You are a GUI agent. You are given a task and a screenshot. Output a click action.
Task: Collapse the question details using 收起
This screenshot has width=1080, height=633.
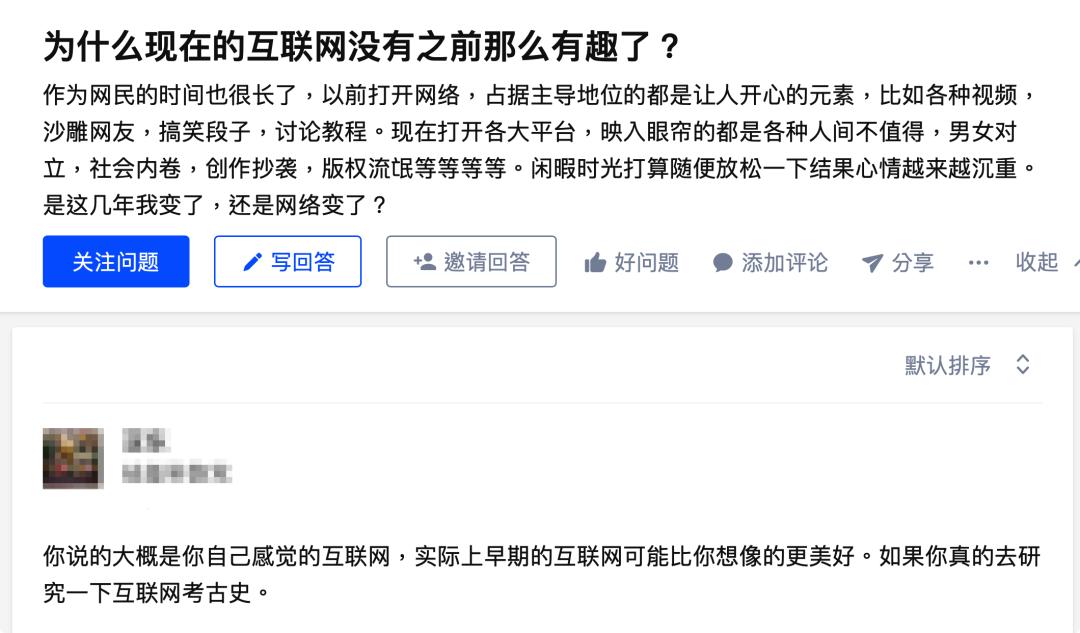[x=1038, y=262]
